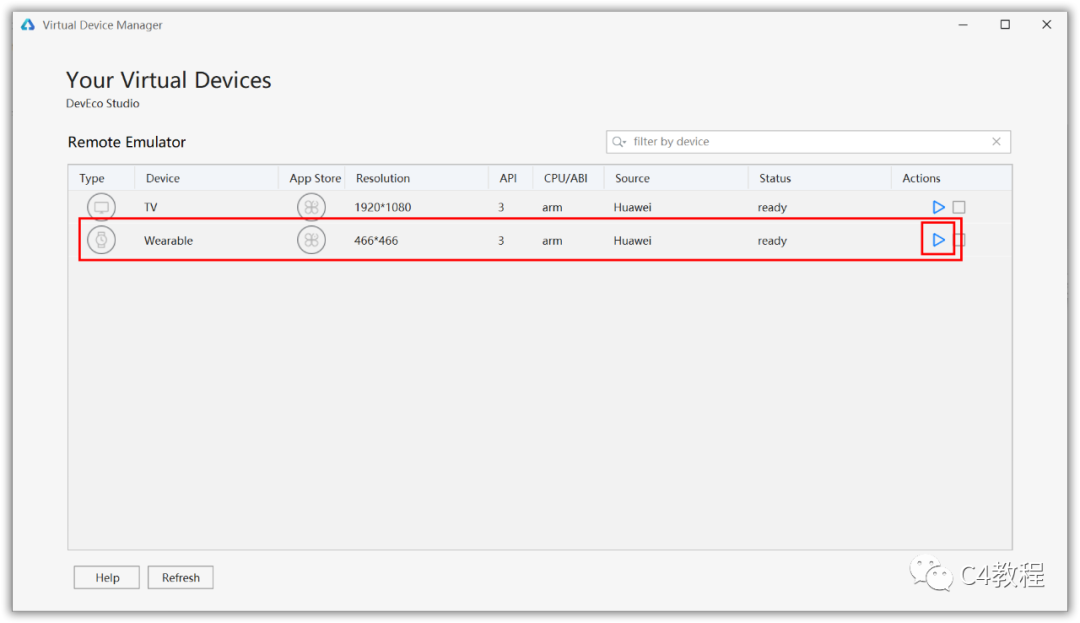Click the 466*466 resolution cell

coord(376,240)
